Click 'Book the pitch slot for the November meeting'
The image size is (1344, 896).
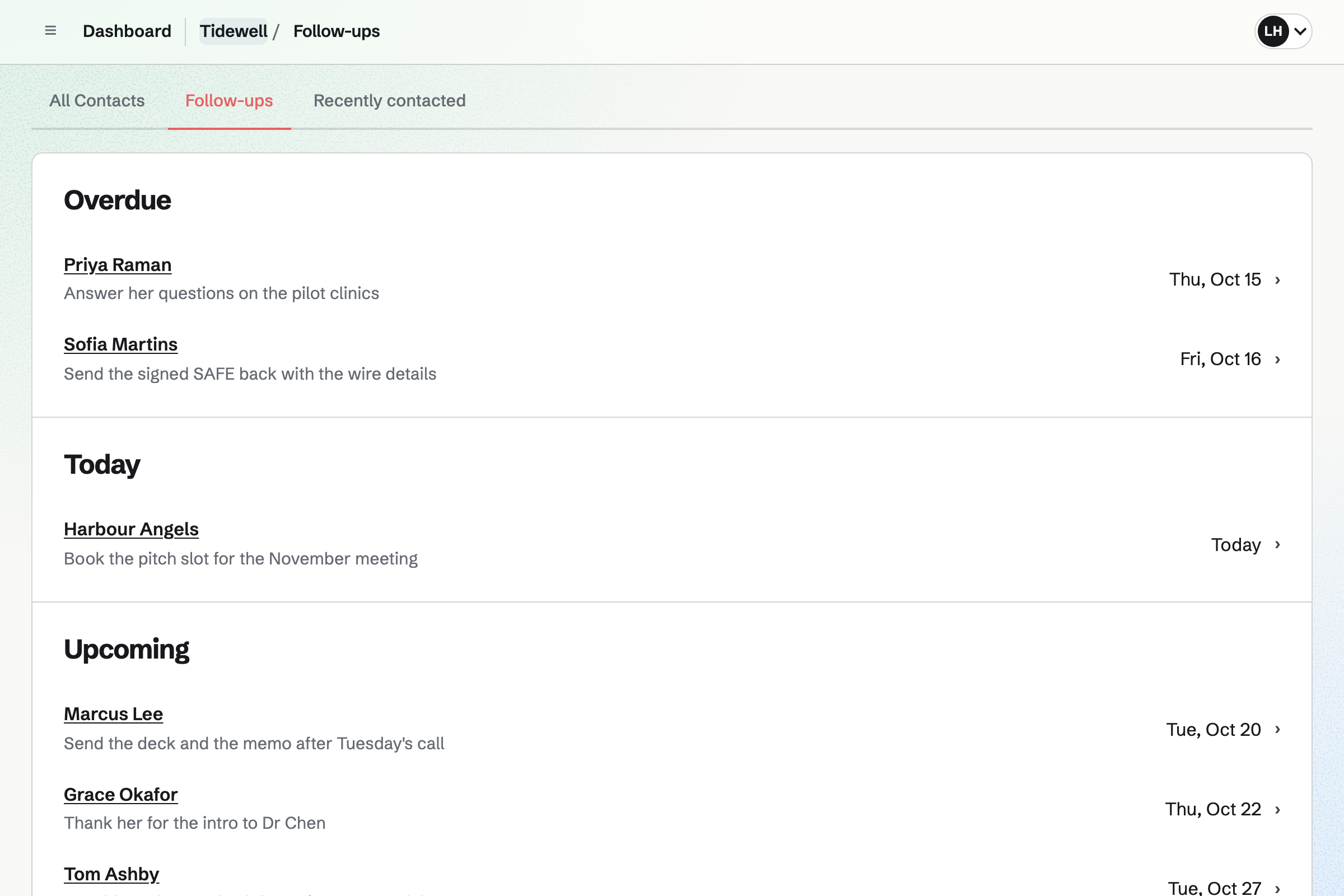point(241,558)
